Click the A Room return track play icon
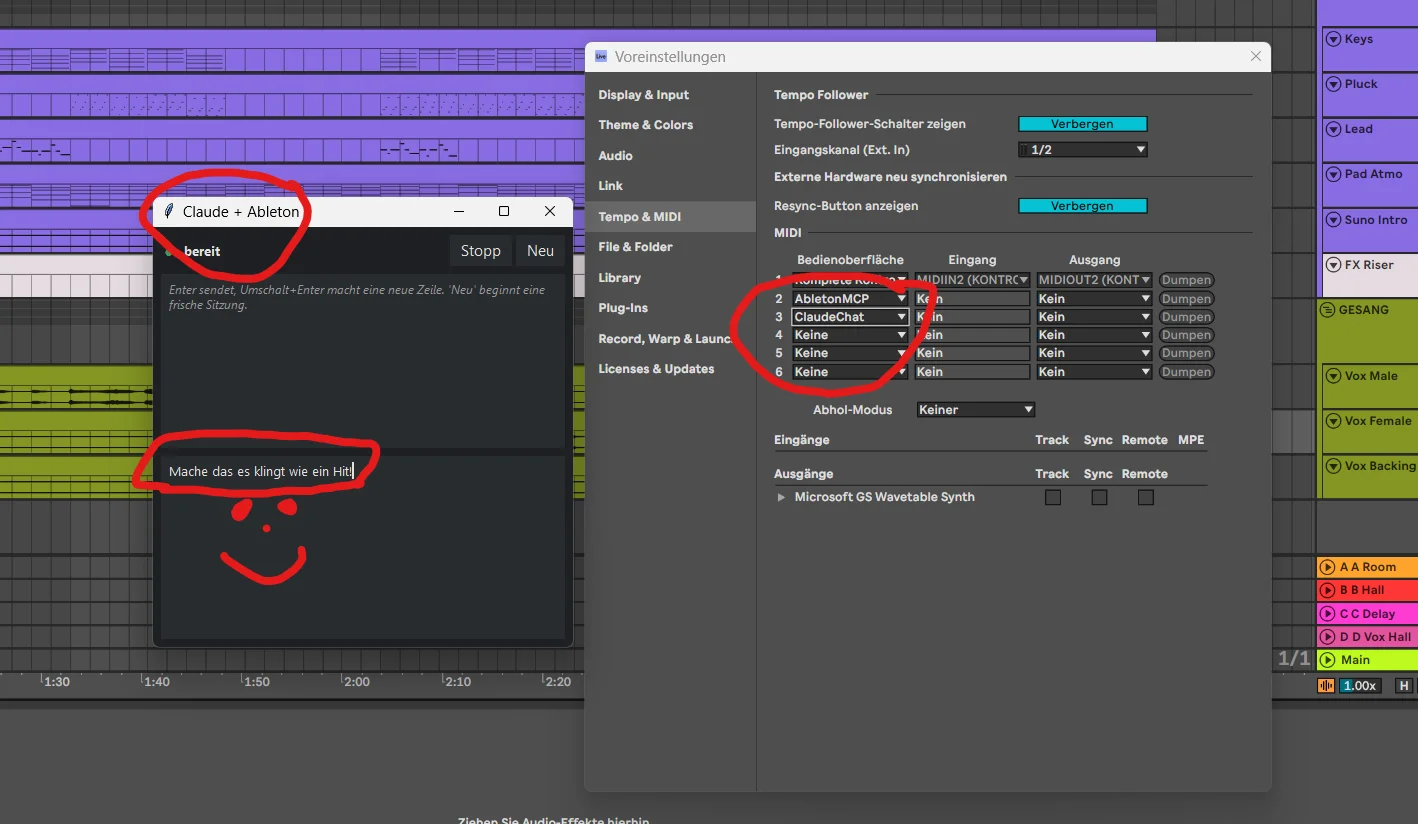This screenshot has width=1418, height=824. [1327, 567]
